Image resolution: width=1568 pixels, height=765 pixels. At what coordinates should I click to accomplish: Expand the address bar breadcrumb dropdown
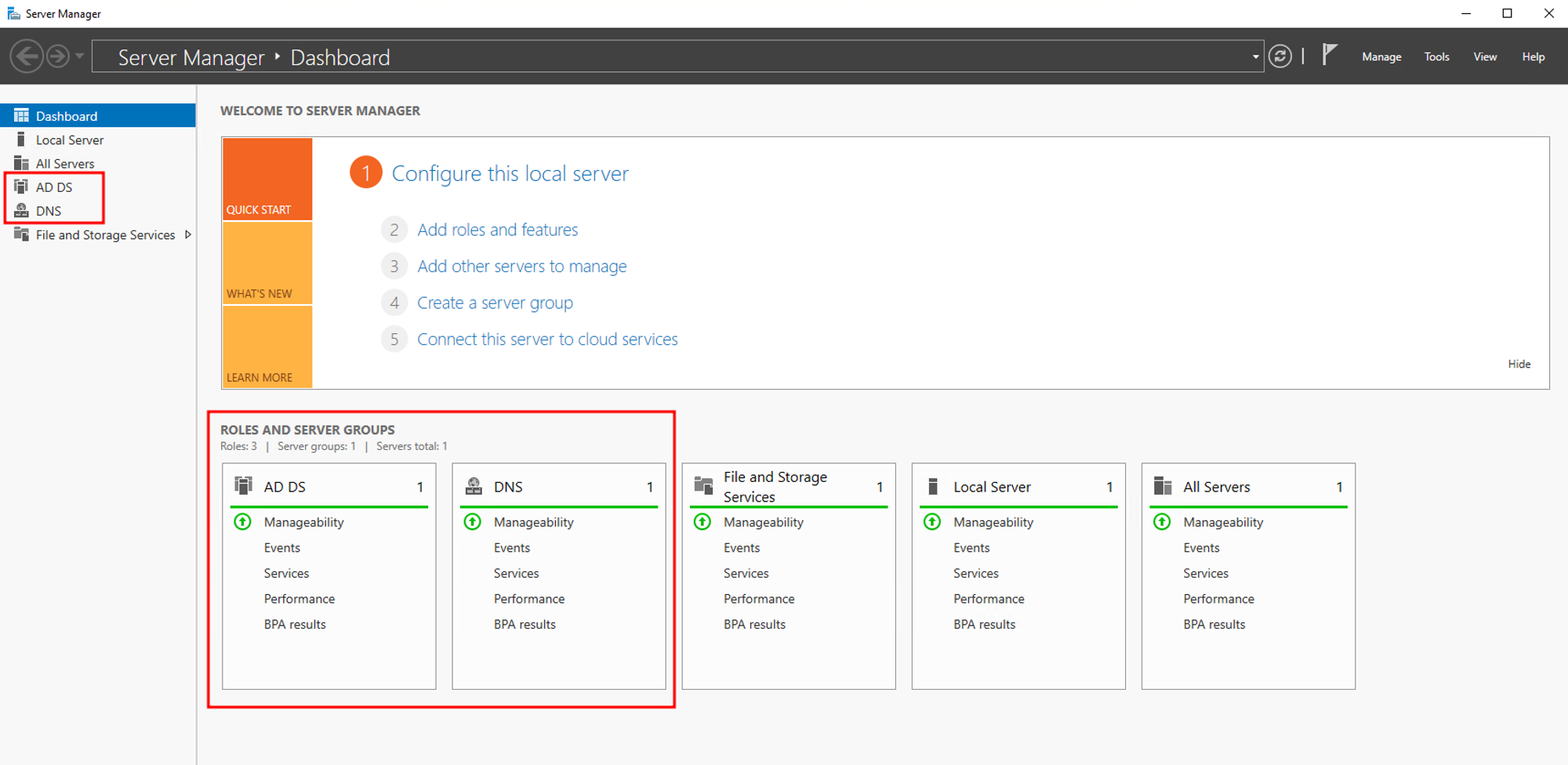(x=1255, y=56)
